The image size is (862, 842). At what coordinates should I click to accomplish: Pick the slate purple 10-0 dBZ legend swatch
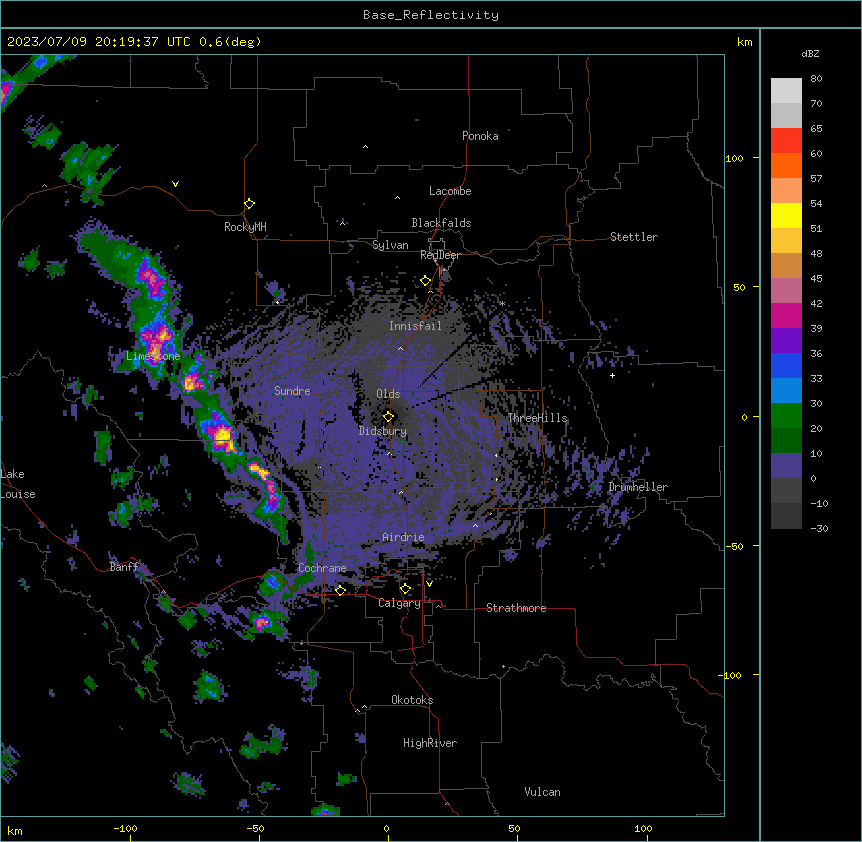pos(786,466)
